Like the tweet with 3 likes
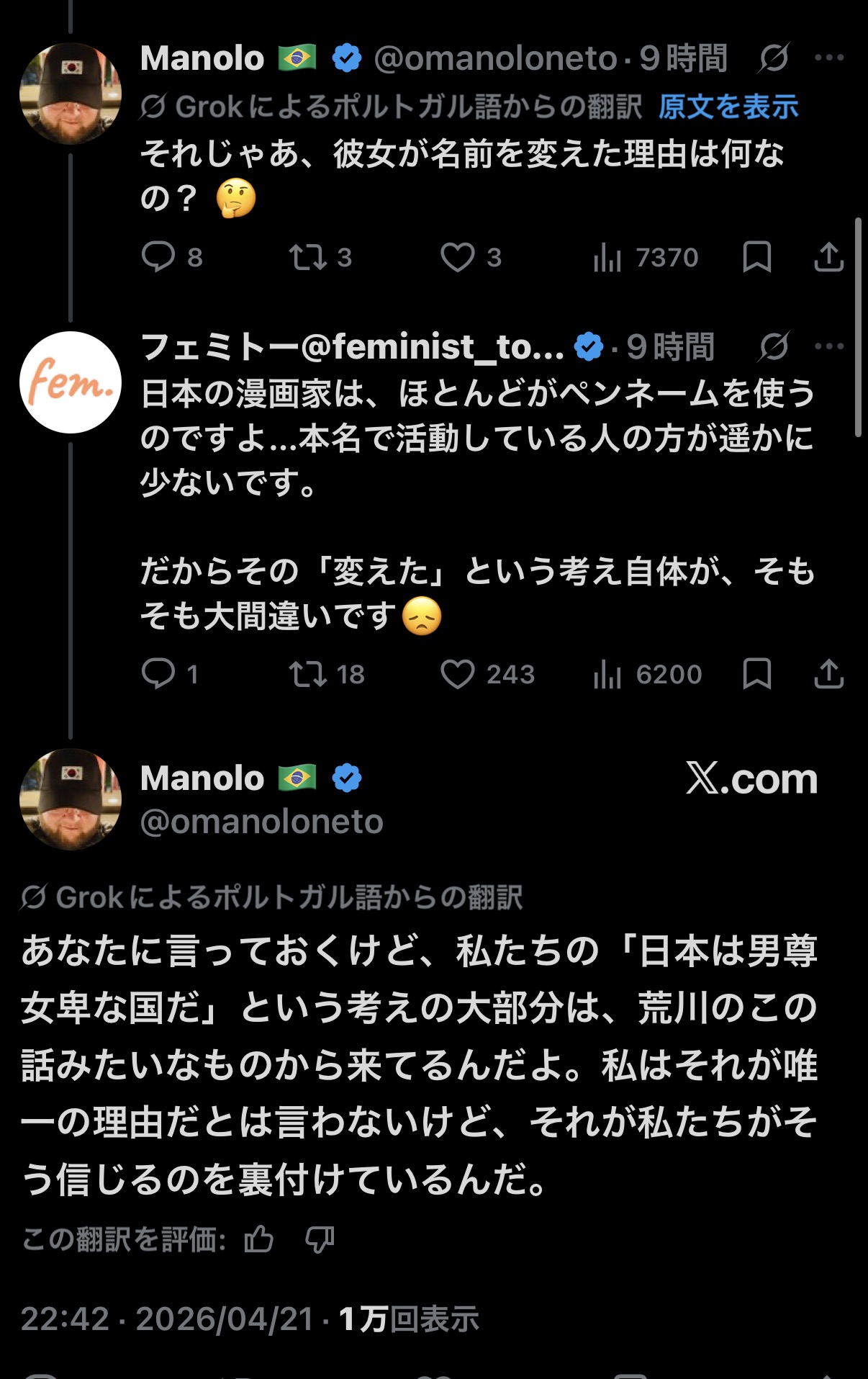Screen dimensions: 868x1379 [x=458, y=257]
